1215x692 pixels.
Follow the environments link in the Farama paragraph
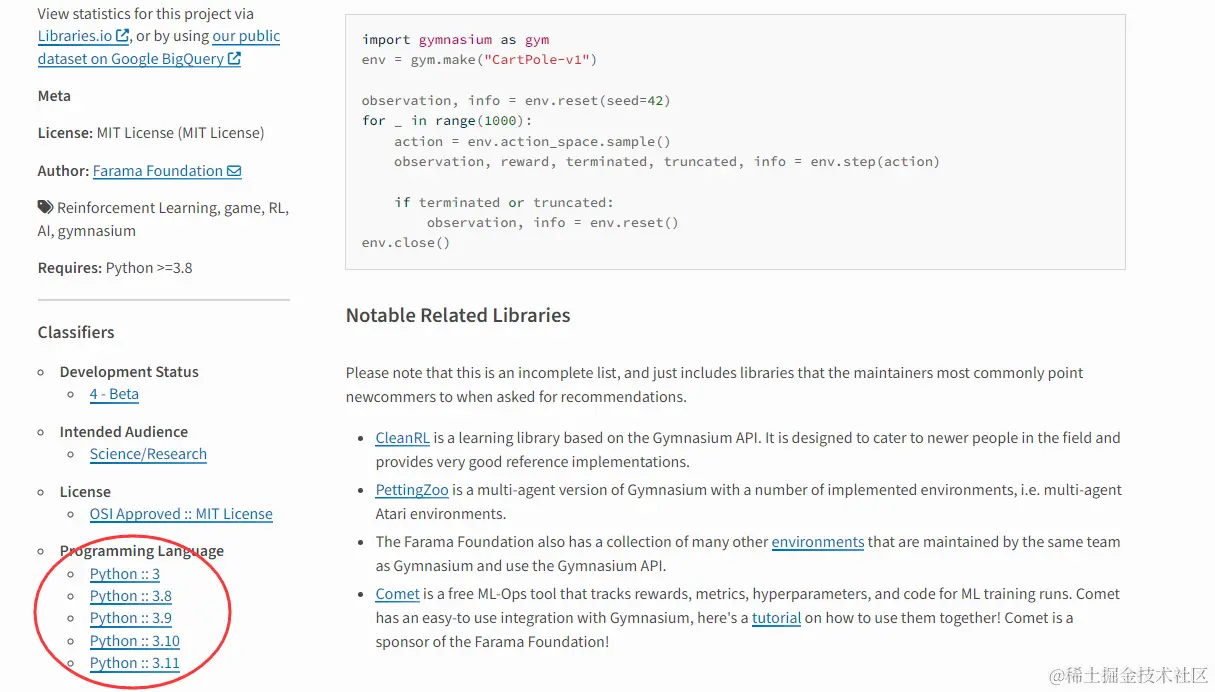(817, 542)
